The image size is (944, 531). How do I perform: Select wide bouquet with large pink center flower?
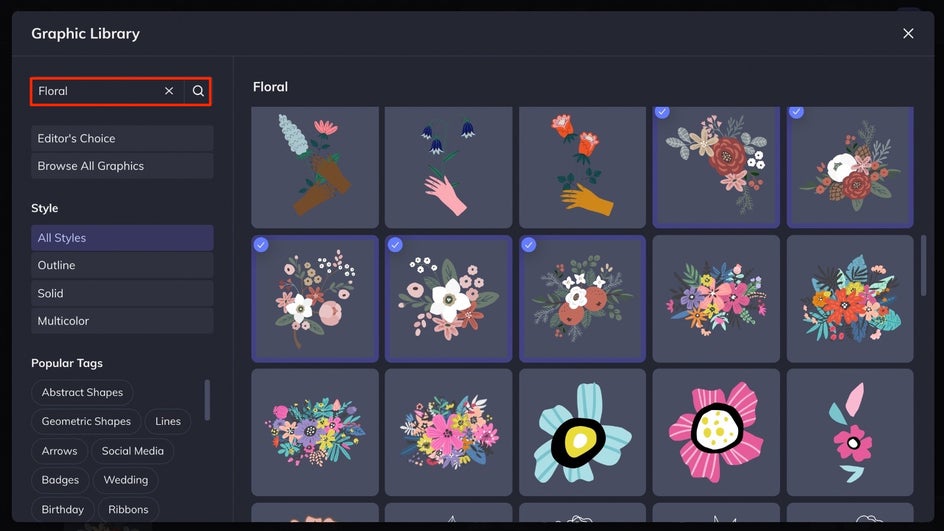449,432
